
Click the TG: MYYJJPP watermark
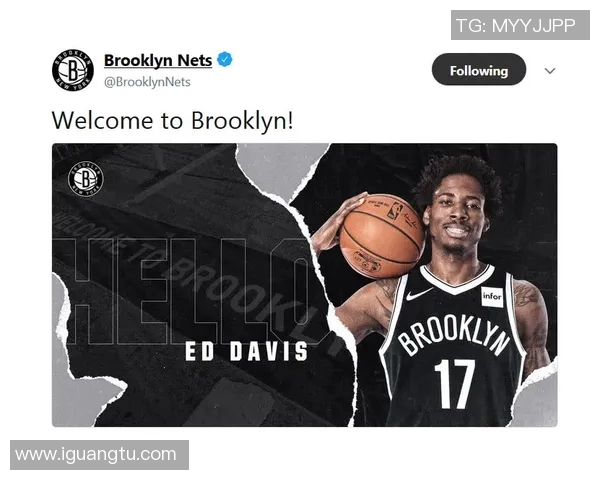click(520, 25)
